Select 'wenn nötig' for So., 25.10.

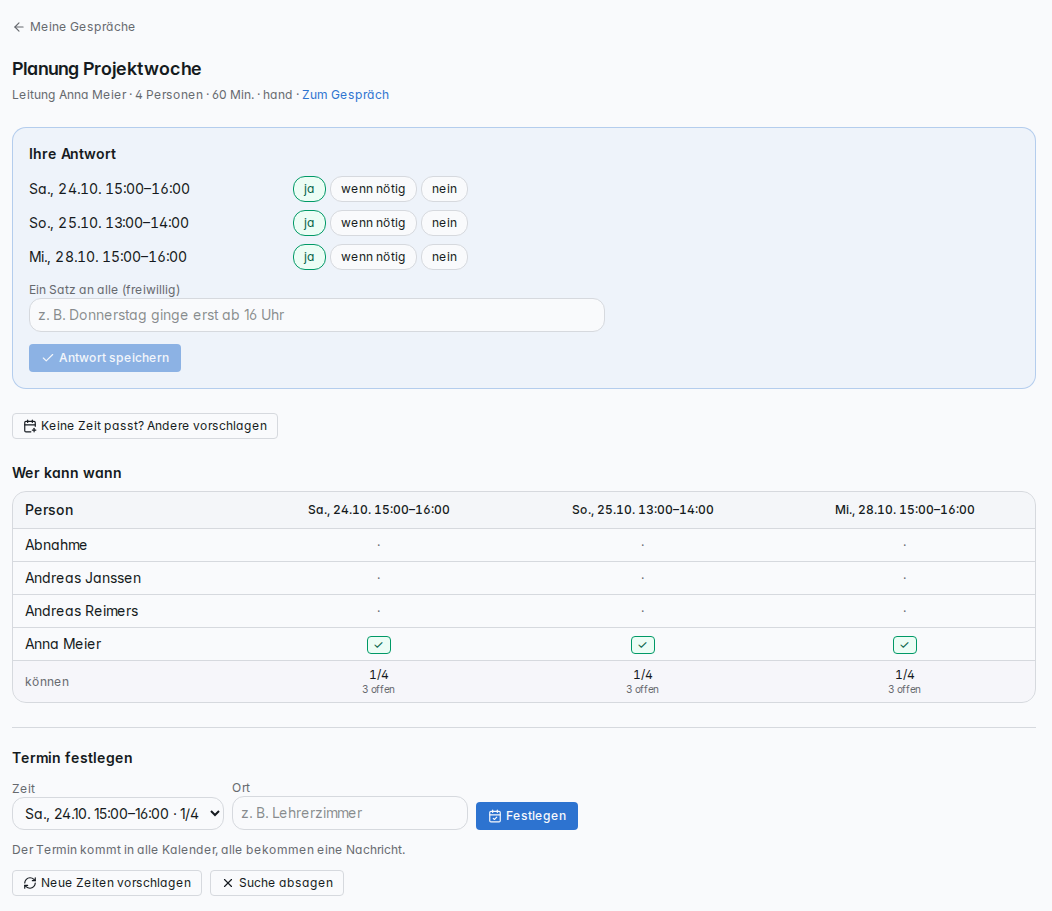(x=373, y=223)
